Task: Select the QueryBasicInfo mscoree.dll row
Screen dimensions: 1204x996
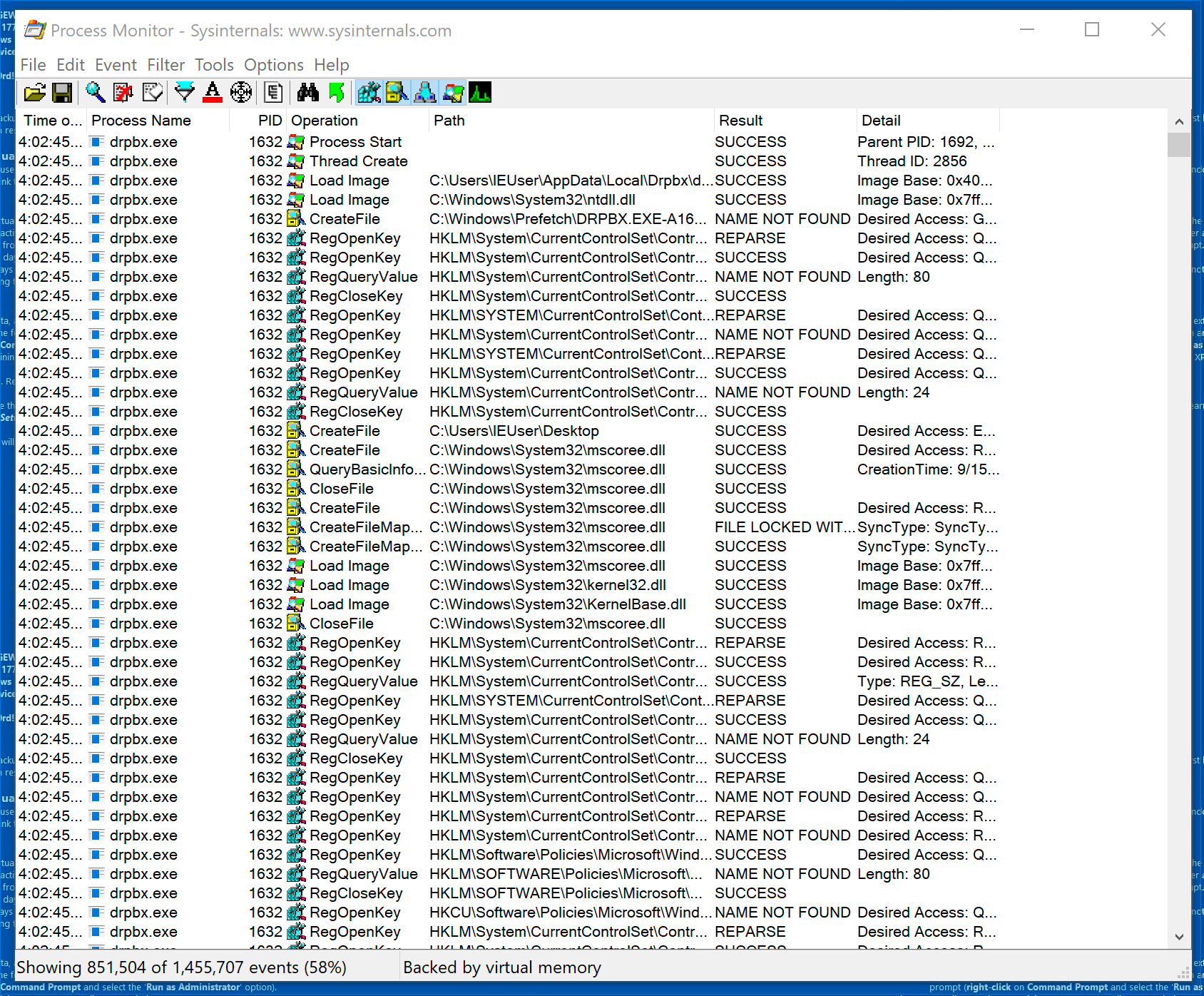Action: pos(508,469)
